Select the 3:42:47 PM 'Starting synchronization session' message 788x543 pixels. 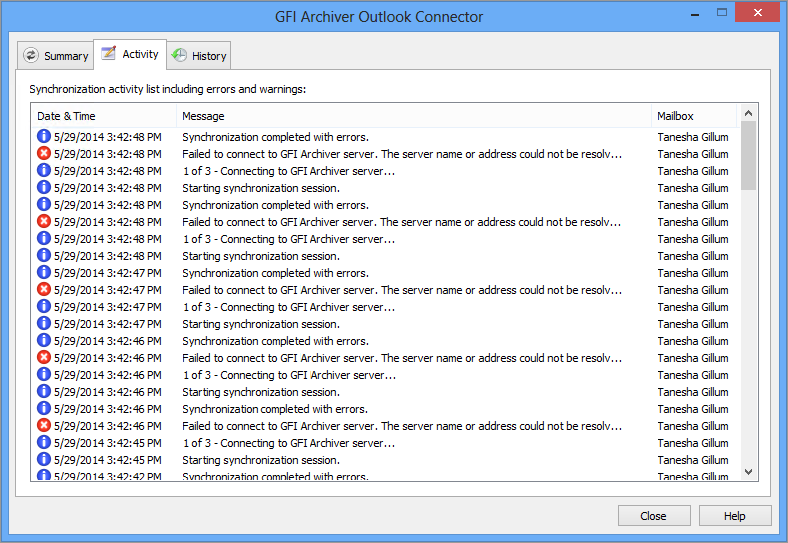coord(260,324)
